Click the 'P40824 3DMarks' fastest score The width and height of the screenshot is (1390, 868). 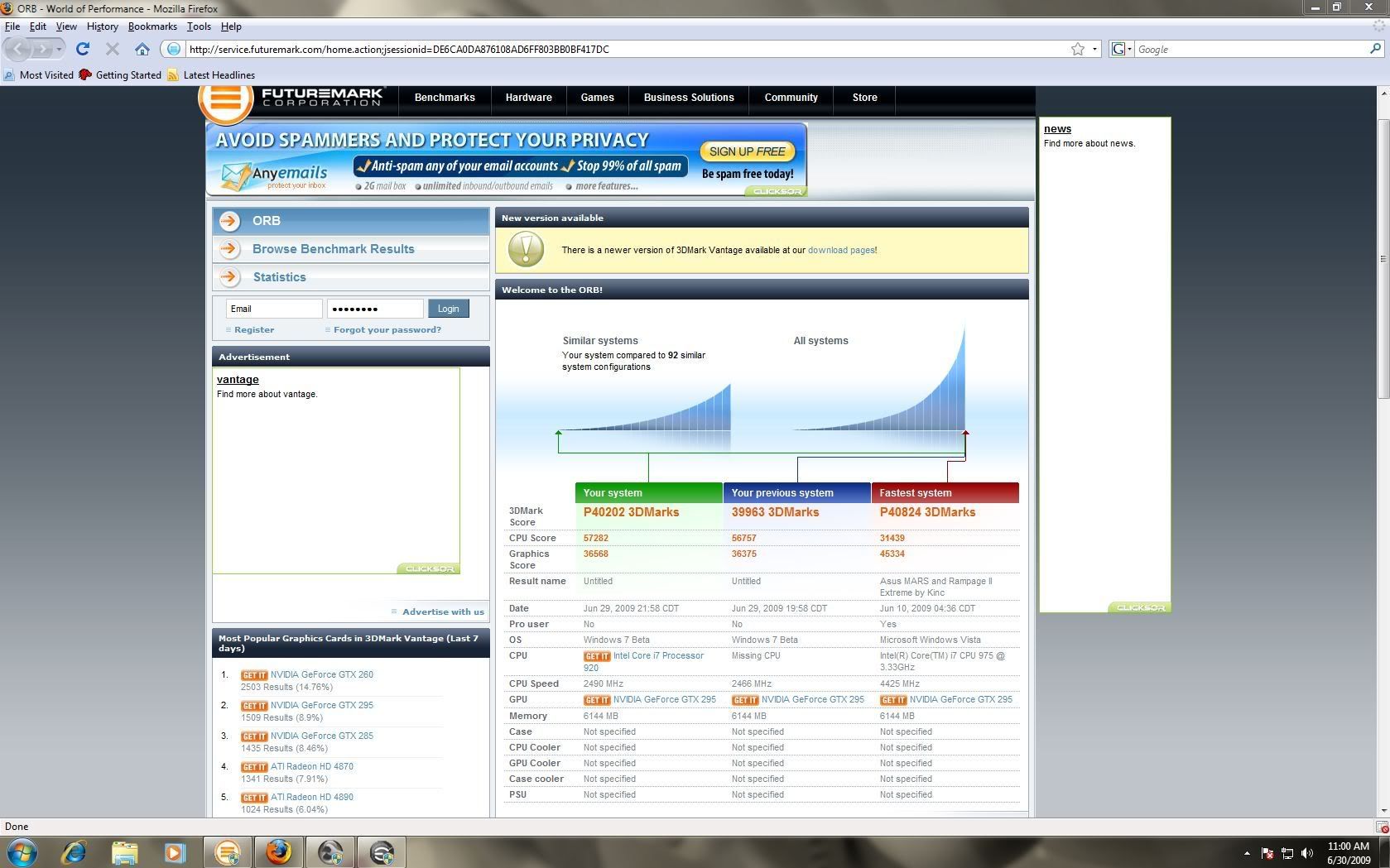pos(927,512)
